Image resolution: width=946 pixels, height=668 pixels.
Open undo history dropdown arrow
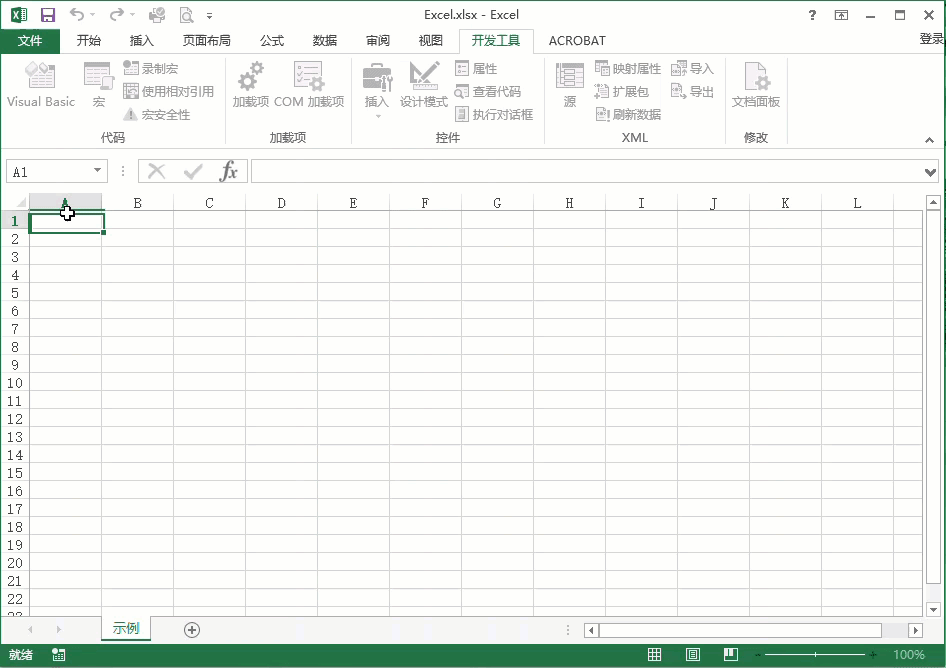(92, 15)
